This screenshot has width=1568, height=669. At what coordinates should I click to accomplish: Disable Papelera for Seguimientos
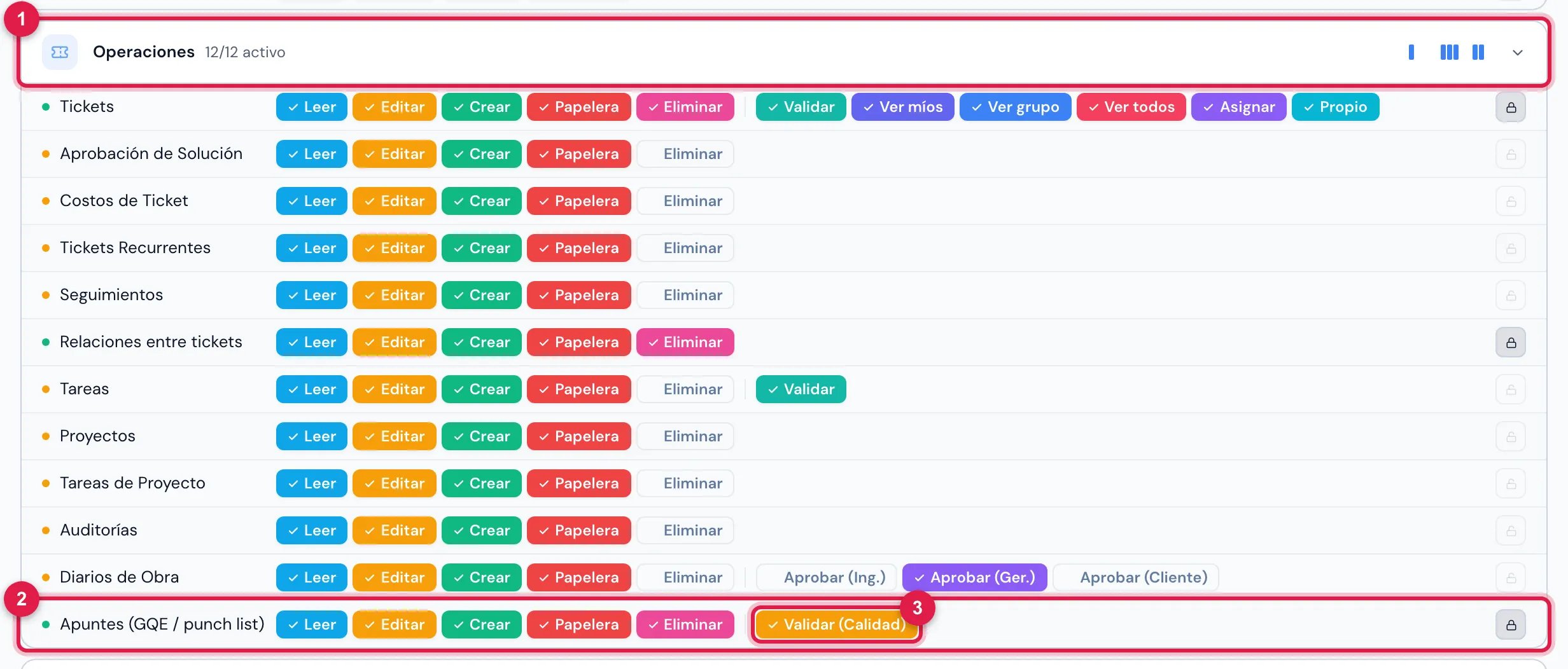tap(578, 295)
